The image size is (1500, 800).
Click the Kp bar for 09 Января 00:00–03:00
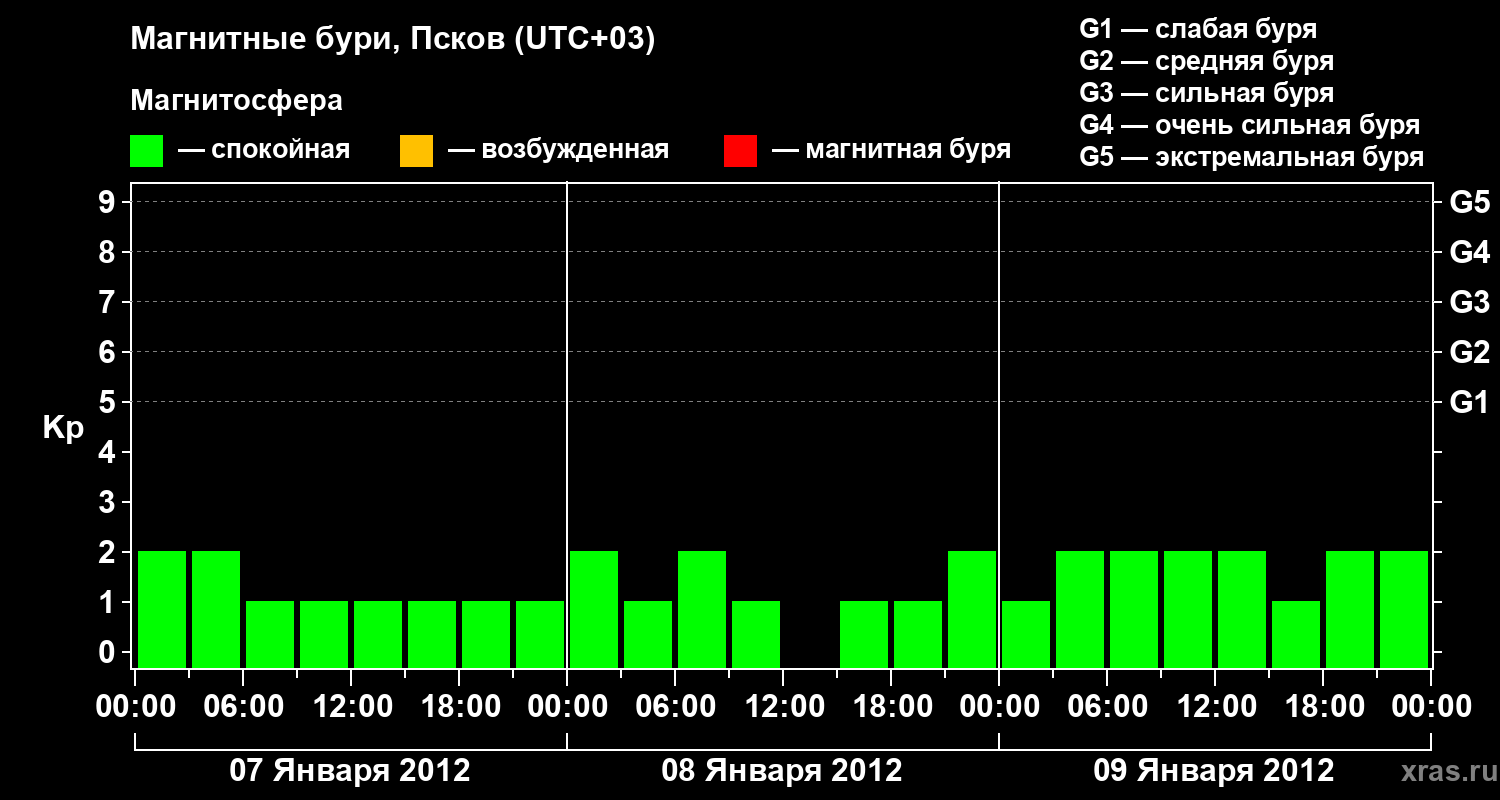point(1026,634)
